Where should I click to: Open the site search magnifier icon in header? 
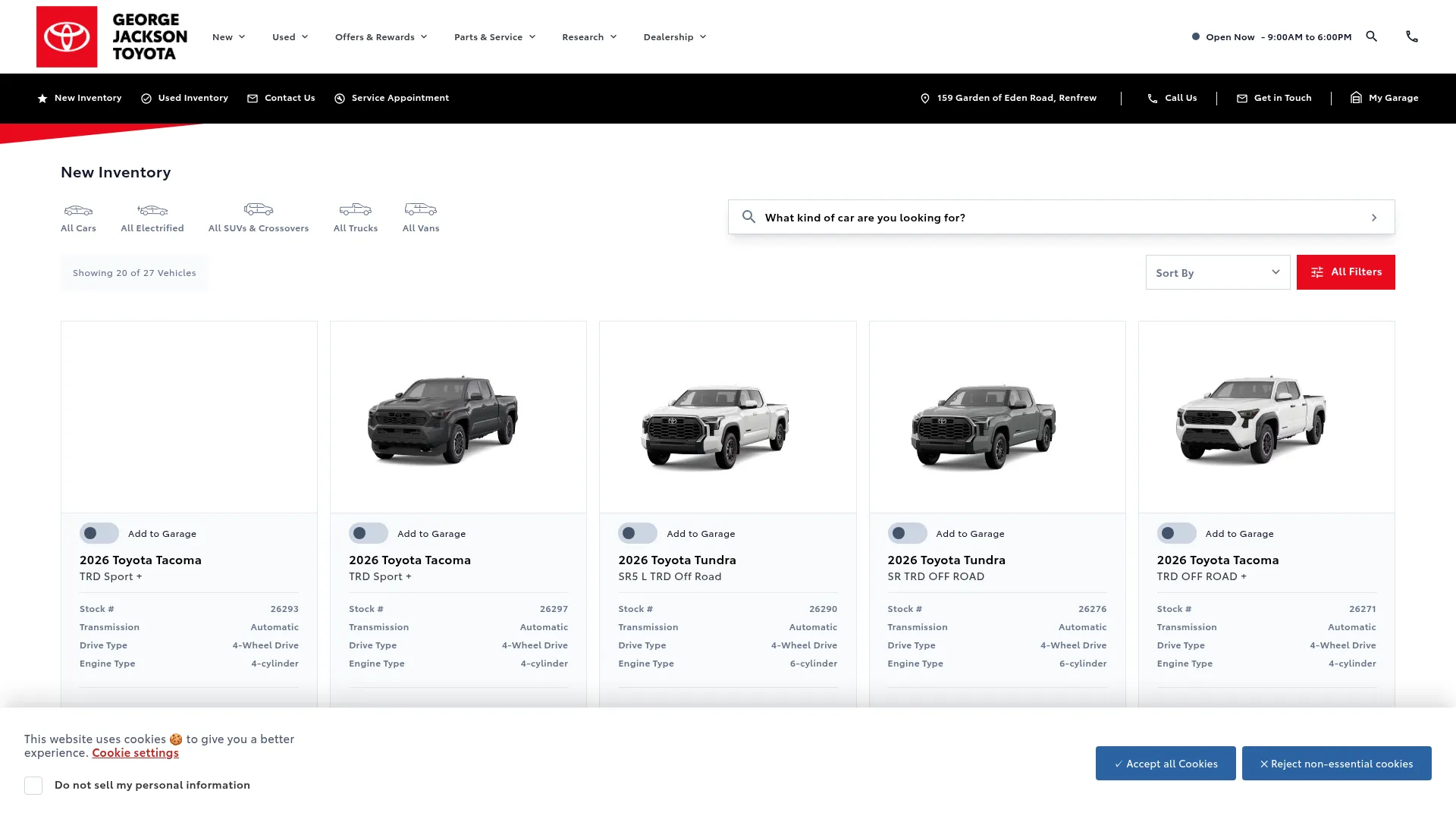[x=1371, y=36]
